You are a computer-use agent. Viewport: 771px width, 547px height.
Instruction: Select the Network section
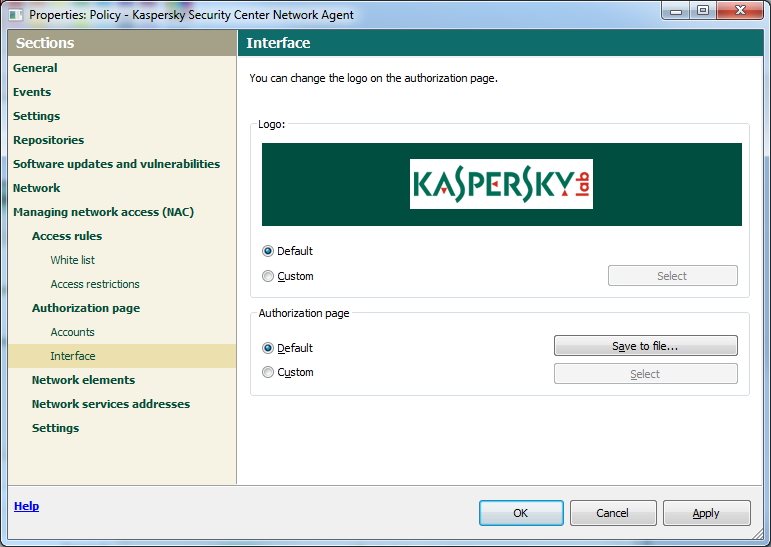[36, 188]
